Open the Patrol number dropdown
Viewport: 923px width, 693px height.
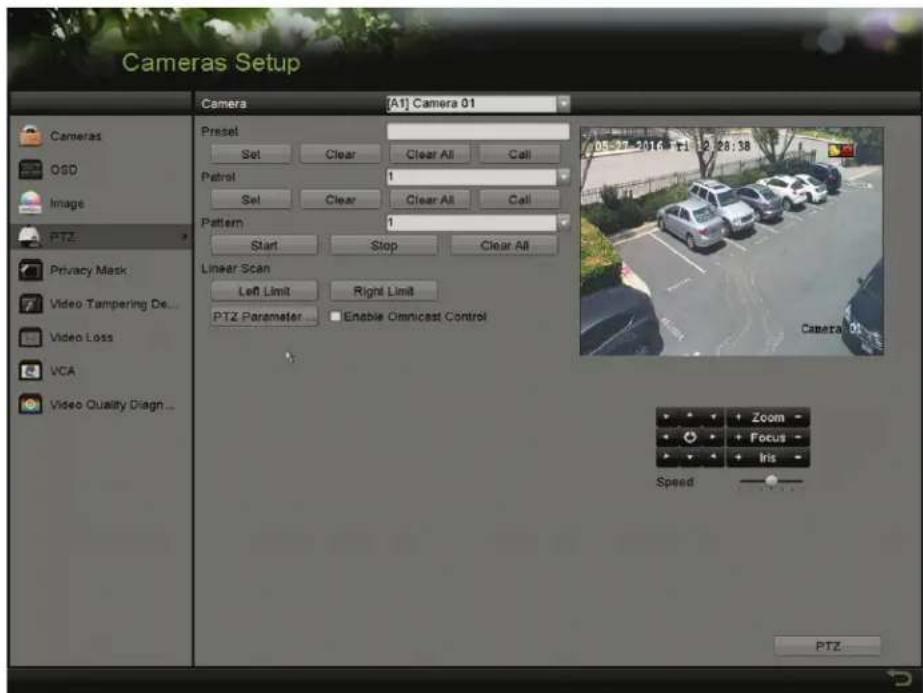(x=563, y=177)
